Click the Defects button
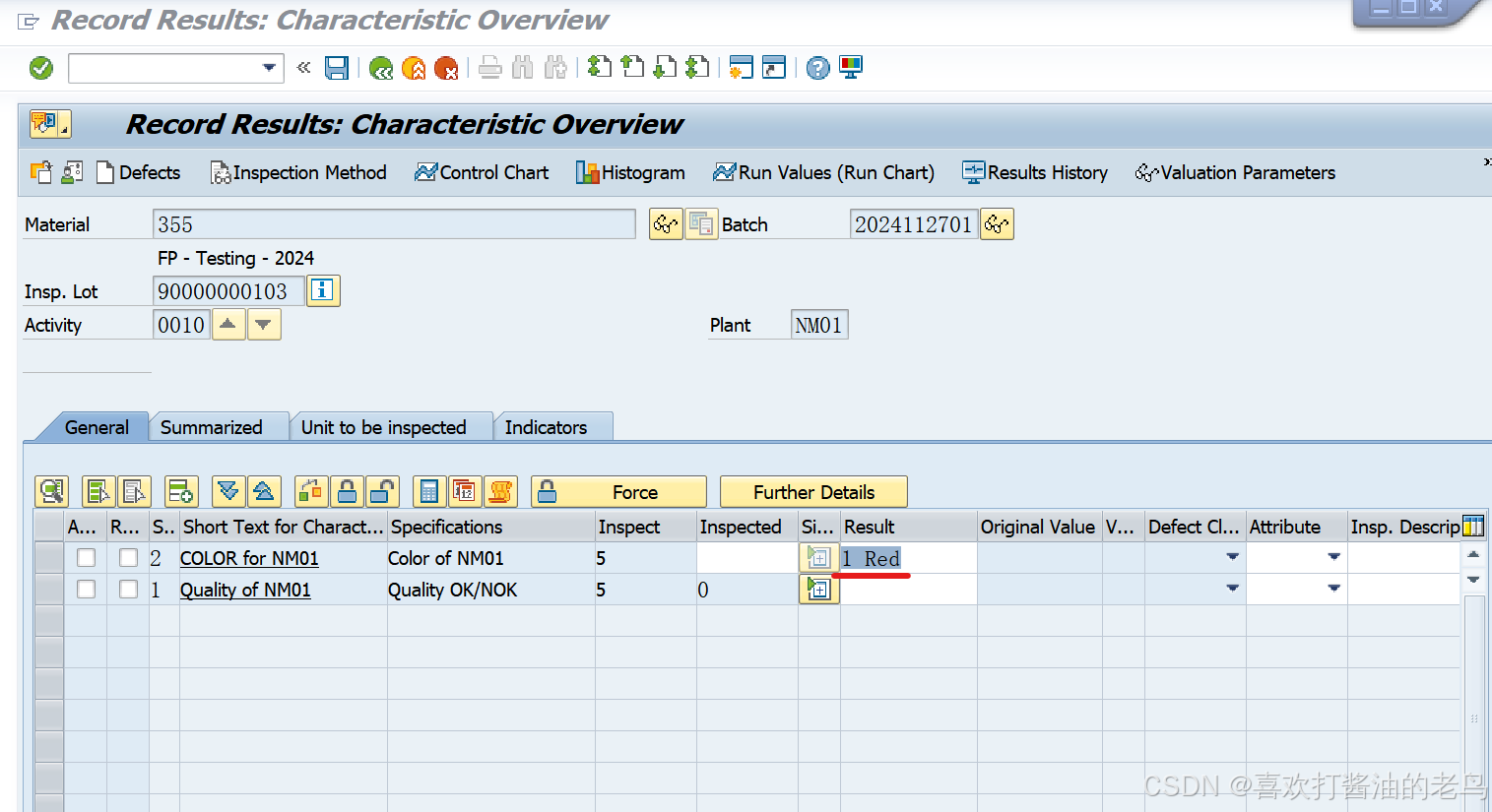 click(139, 172)
